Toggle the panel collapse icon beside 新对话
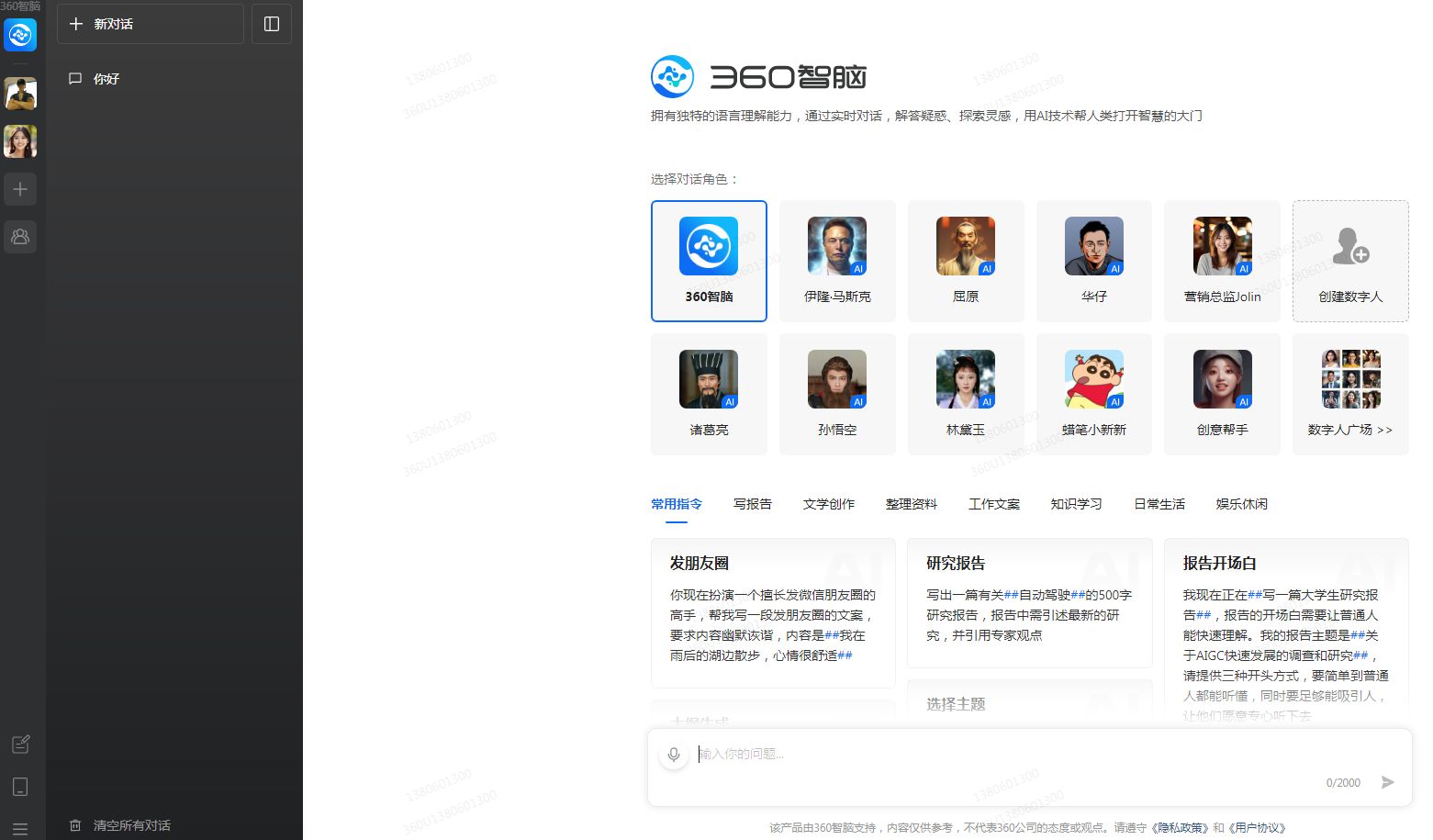Viewport: 1433px width, 840px height. 271,24
